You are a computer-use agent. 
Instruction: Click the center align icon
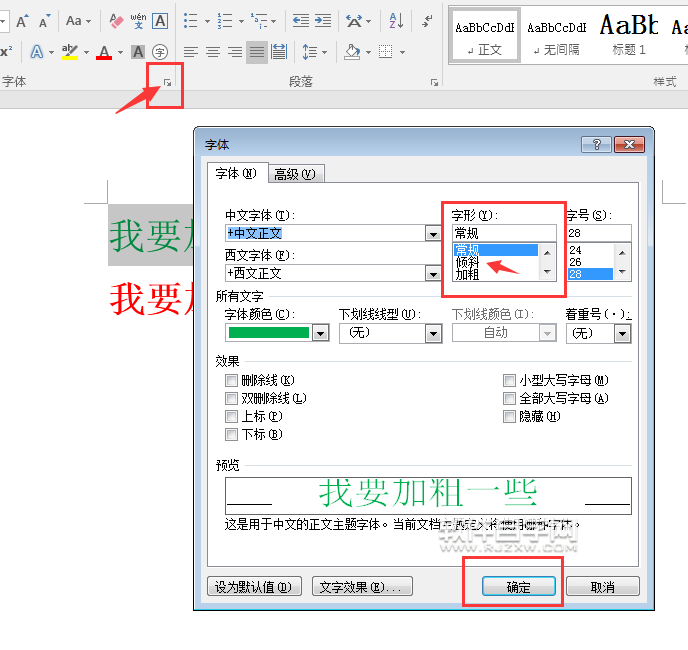(212, 52)
